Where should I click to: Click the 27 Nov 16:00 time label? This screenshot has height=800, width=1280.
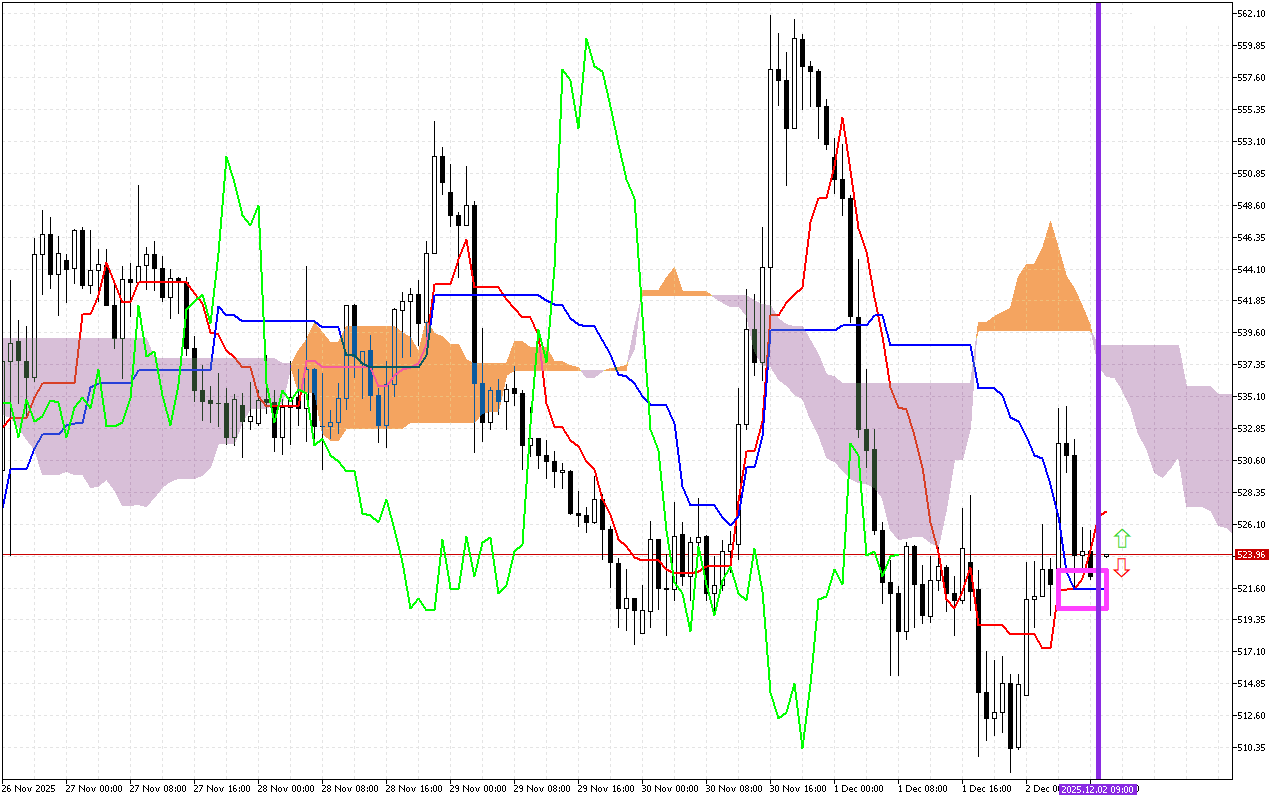pos(222,789)
